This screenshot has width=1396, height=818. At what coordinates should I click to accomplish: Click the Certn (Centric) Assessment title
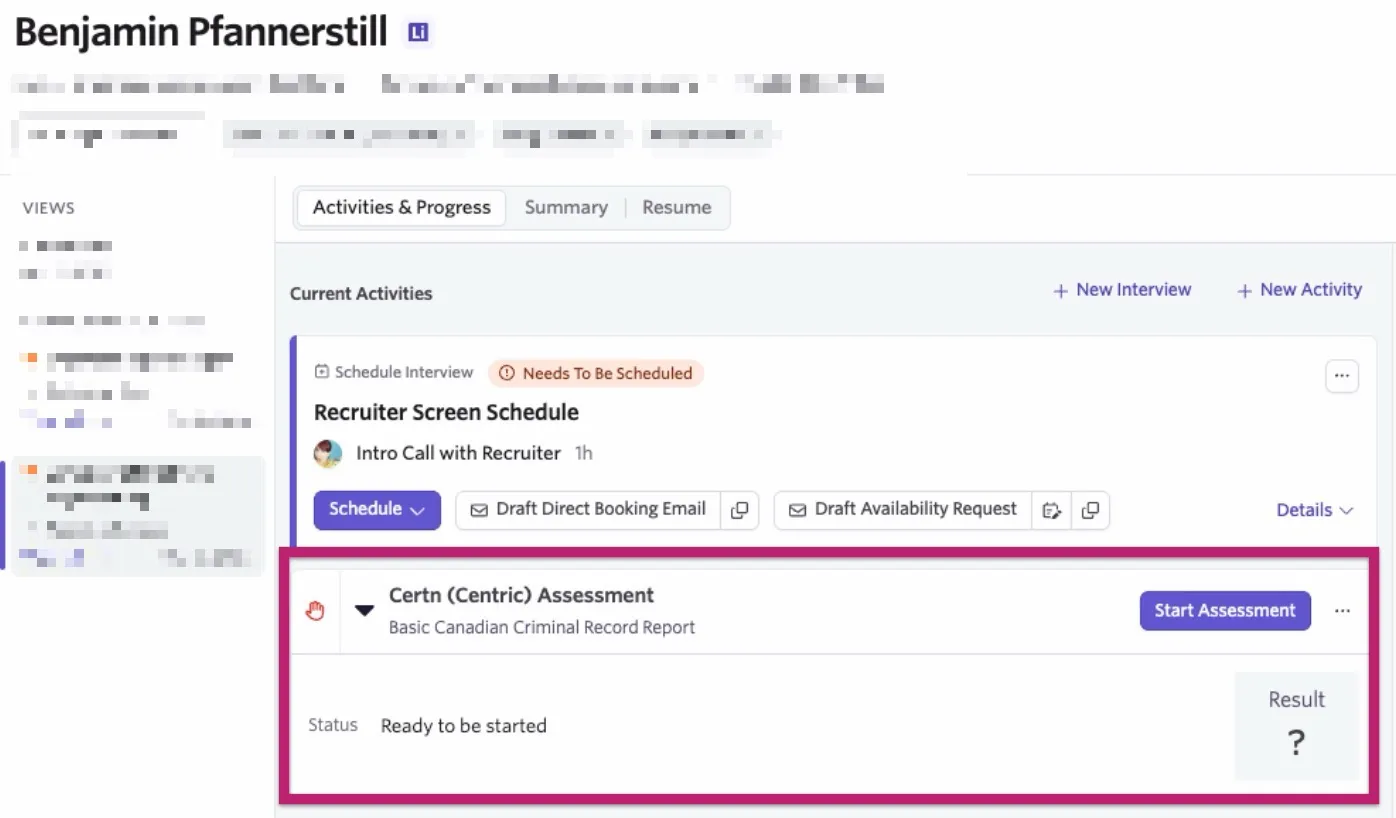coord(521,595)
